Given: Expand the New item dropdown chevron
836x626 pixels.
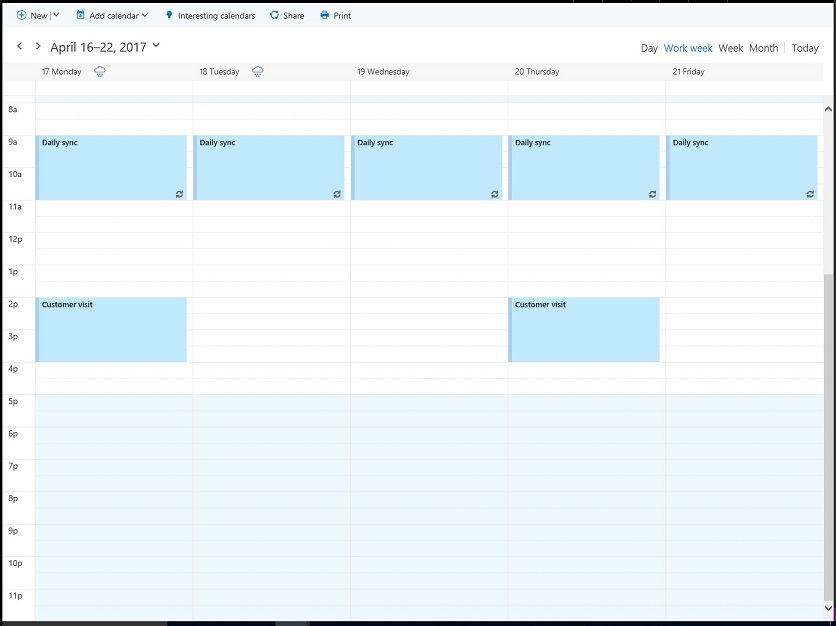Looking at the screenshot, I should pyautogui.click(x=57, y=15).
